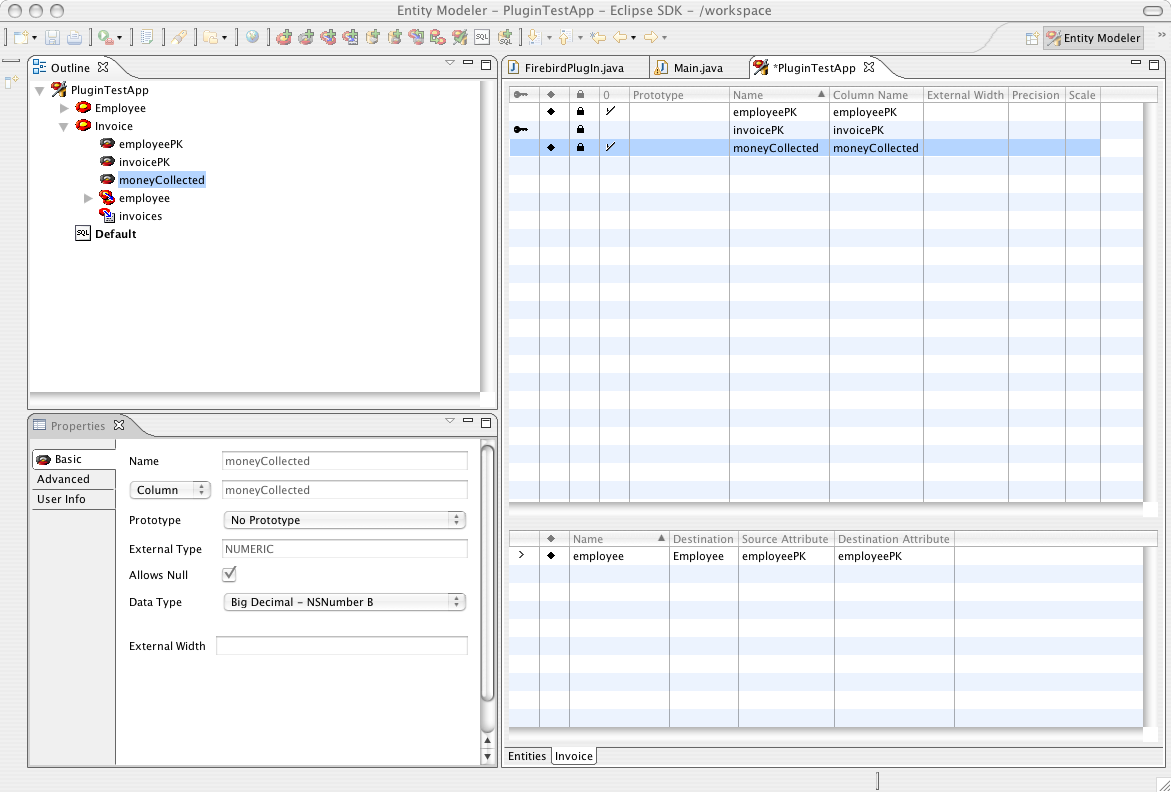Click the Column Name header
1171x792 pixels.
pos(876,95)
